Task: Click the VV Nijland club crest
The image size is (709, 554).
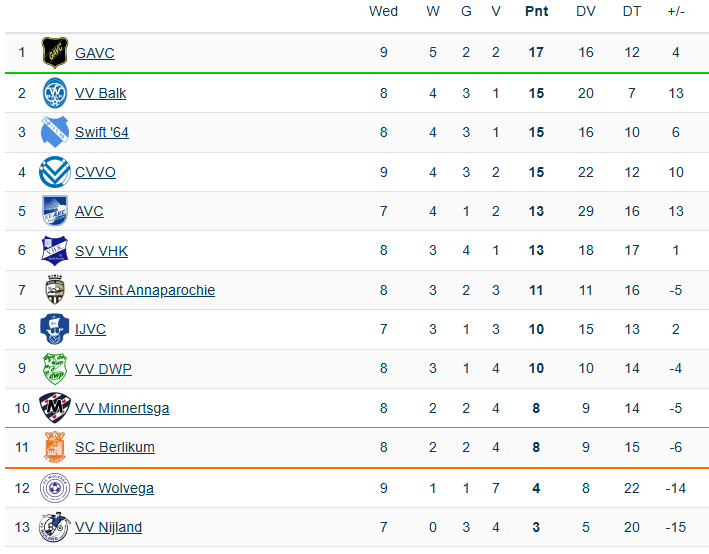Action: (54, 527)
